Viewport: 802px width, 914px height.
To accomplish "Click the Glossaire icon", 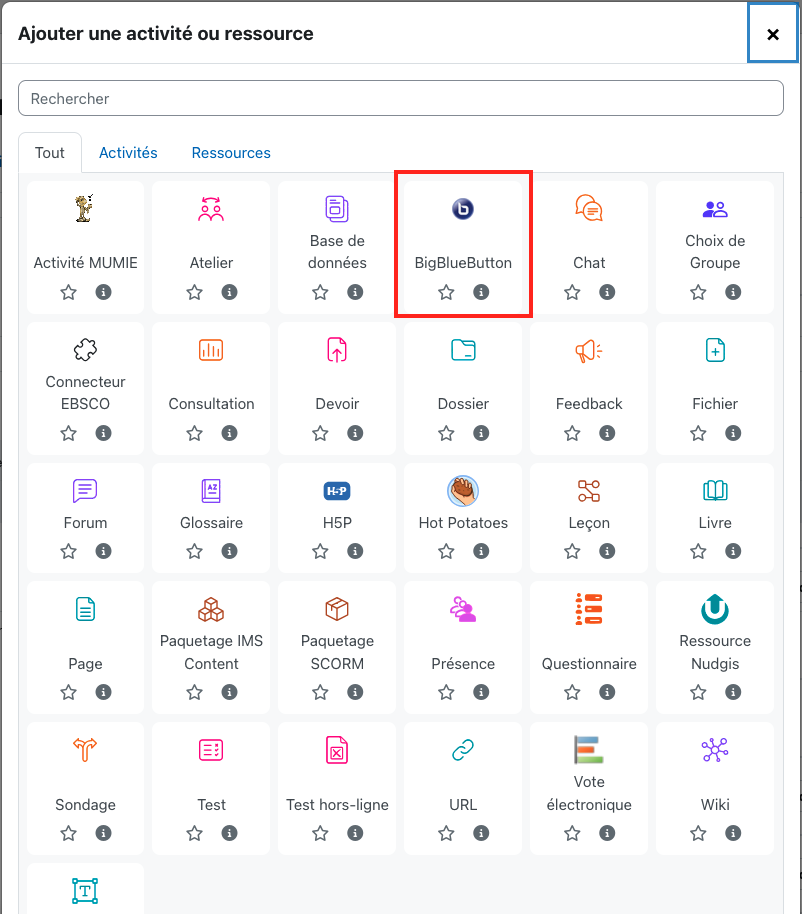I will point(211,491).
